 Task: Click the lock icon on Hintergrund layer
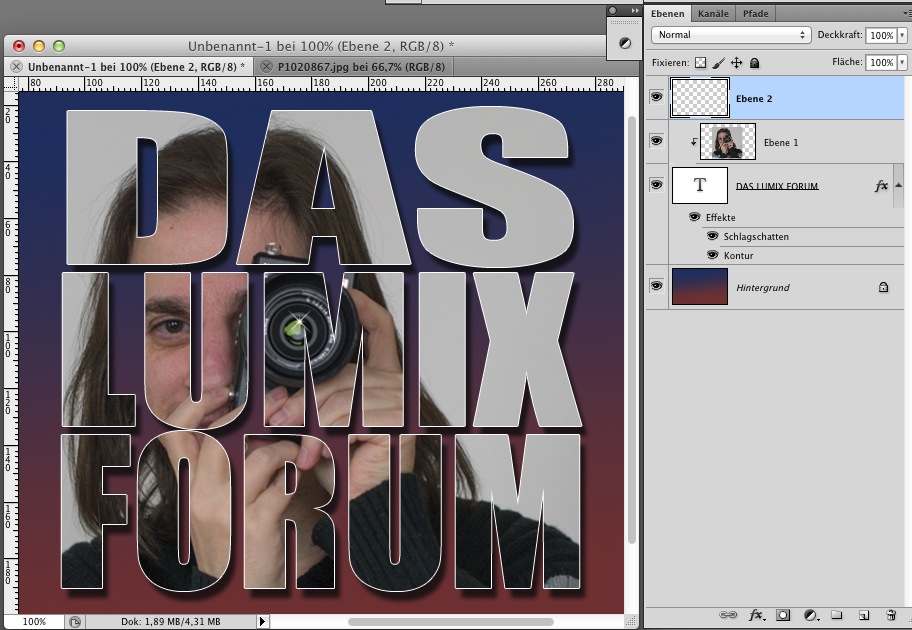pos(883,287)
